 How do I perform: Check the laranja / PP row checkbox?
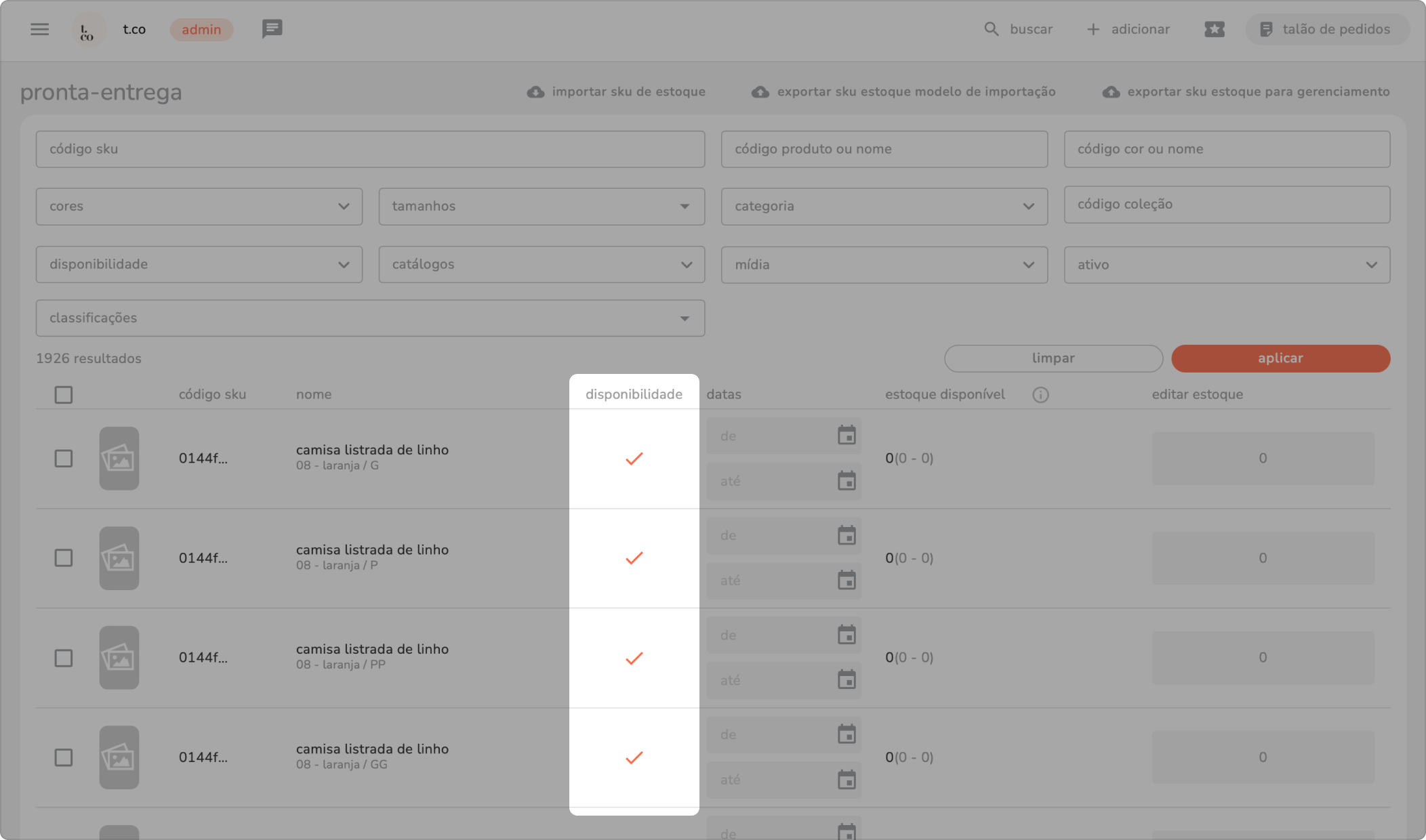pos(64,658)
